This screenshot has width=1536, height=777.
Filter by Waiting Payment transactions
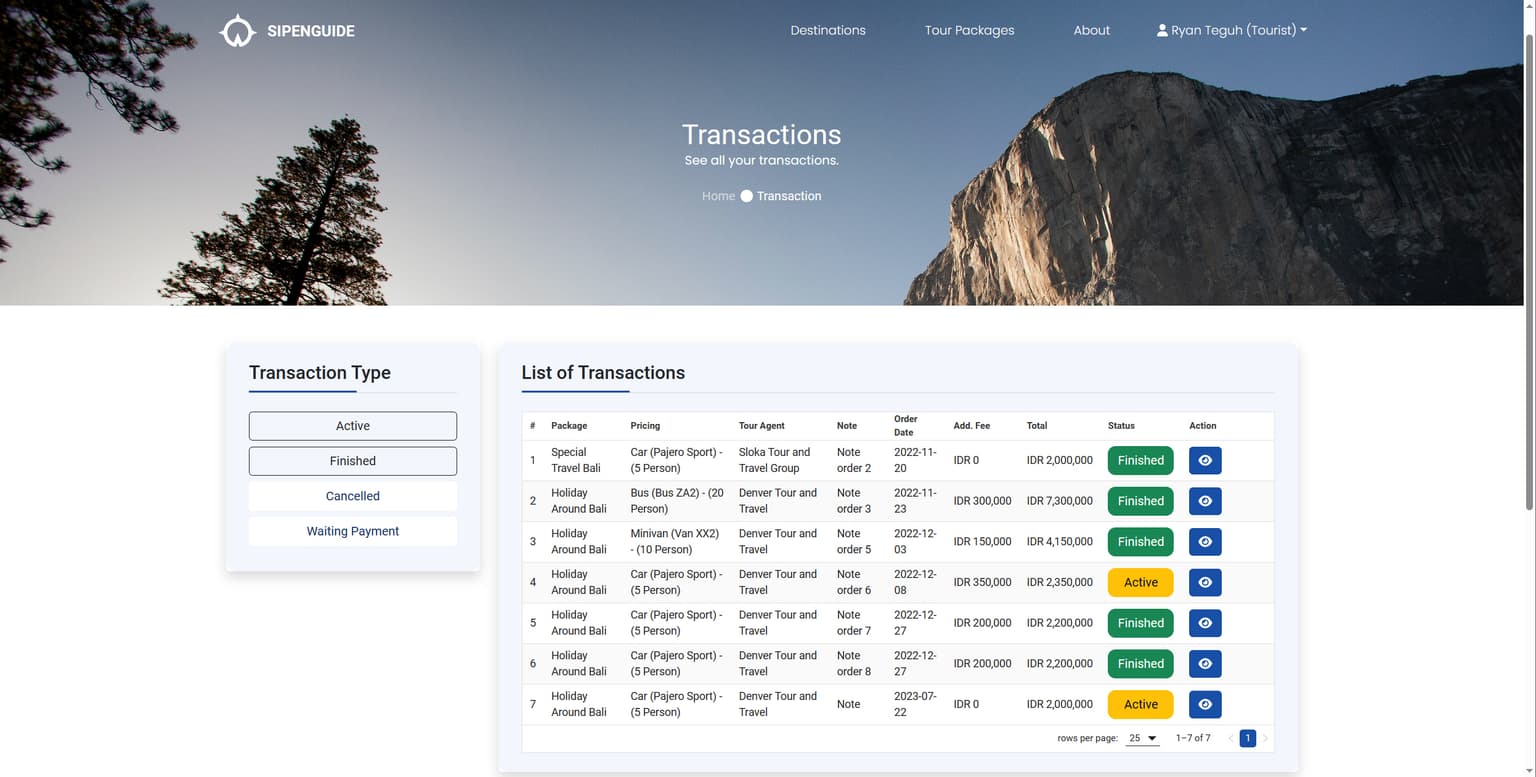pyautogui.click(x=352, y=531)
